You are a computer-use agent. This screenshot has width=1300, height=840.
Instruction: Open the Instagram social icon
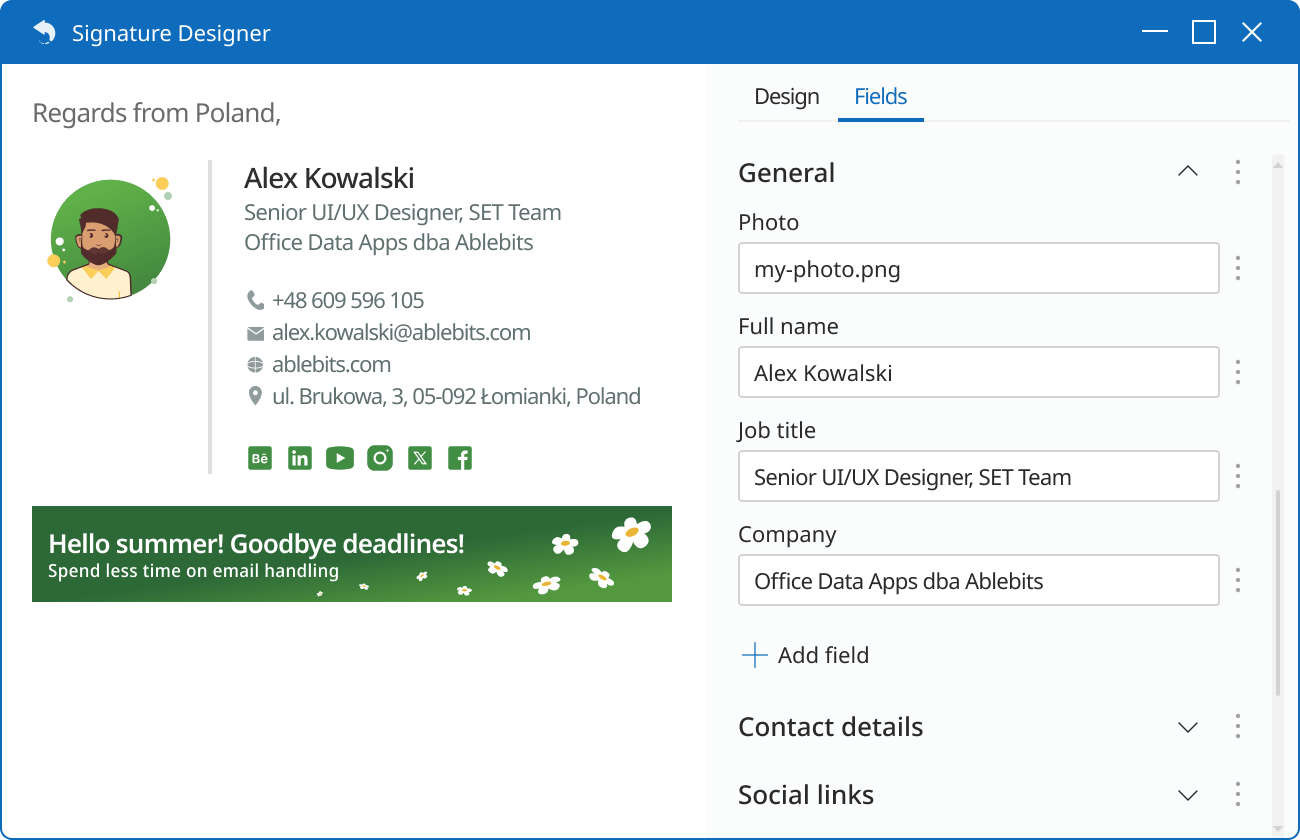tap(379, 457)
